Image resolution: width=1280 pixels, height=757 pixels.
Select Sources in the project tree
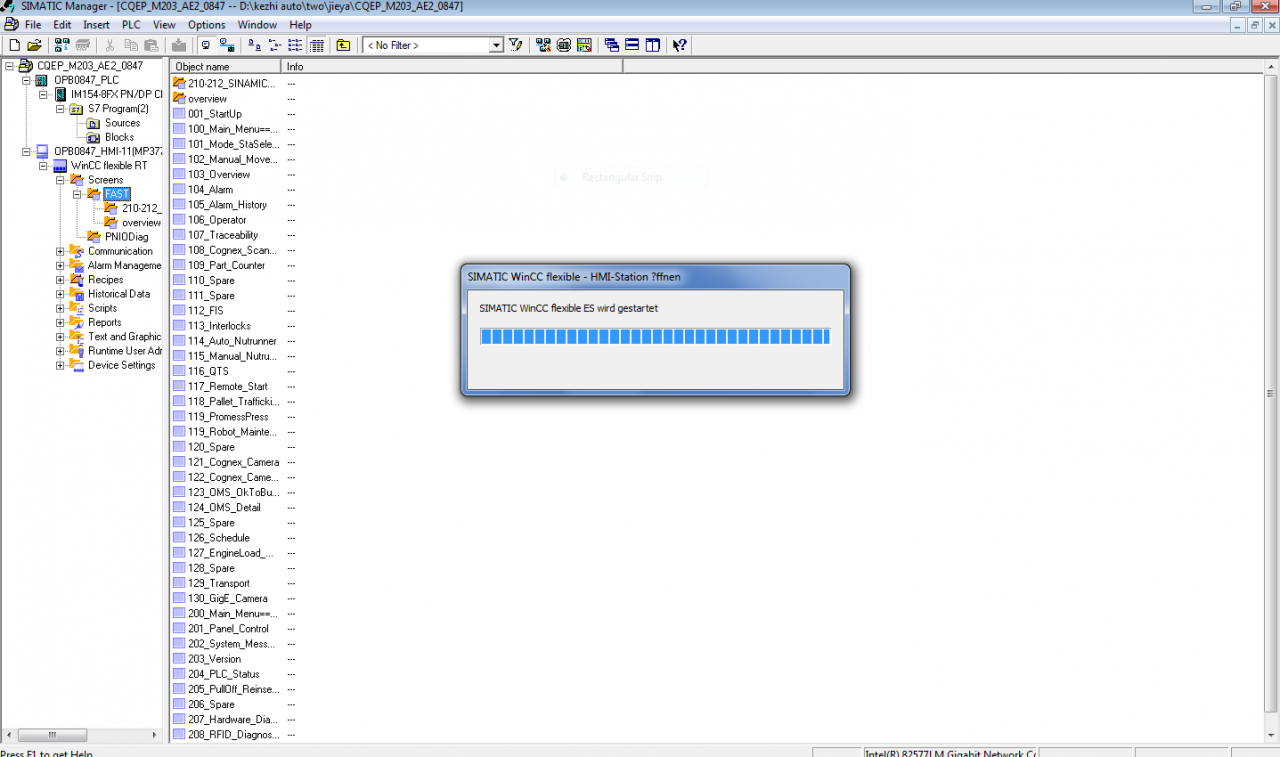tap(122, 123)
